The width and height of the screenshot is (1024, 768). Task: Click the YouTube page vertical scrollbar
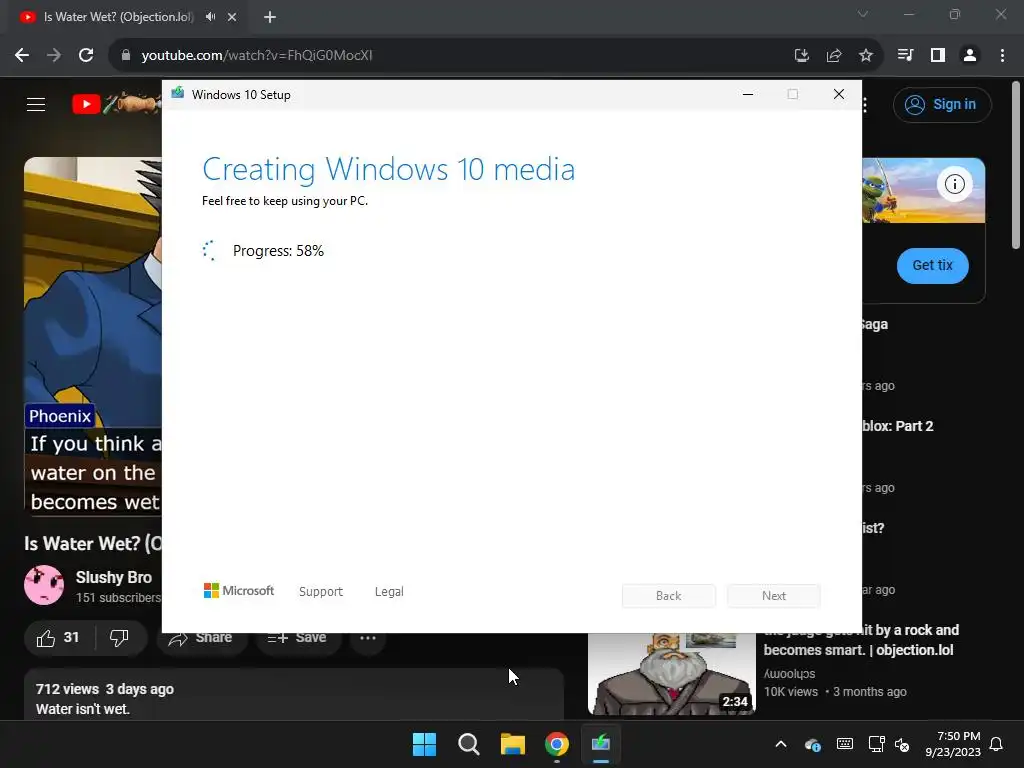(1016, 165)
